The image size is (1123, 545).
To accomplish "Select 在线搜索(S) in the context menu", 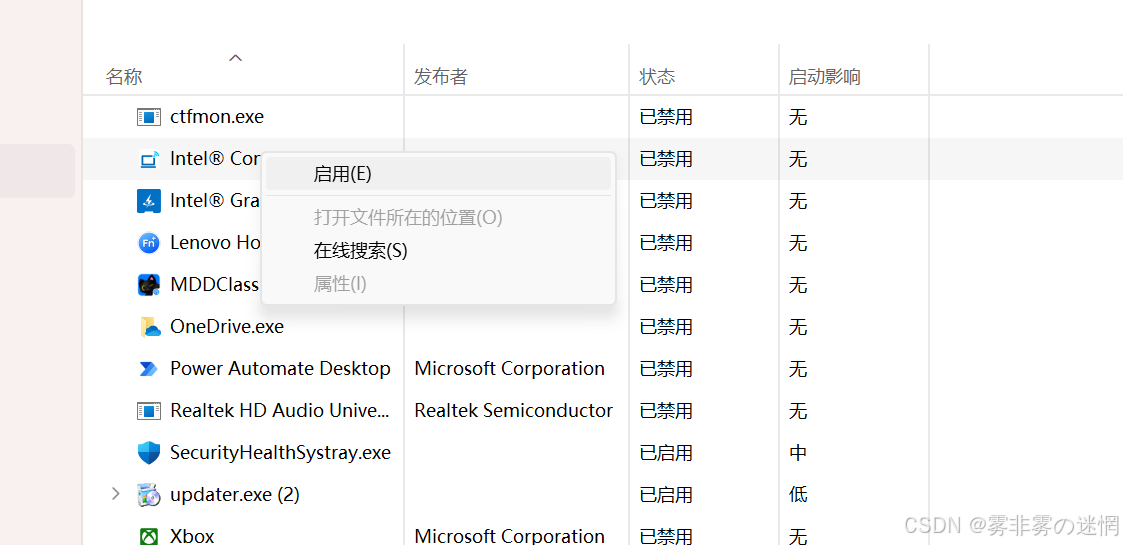I will (438, 251).
